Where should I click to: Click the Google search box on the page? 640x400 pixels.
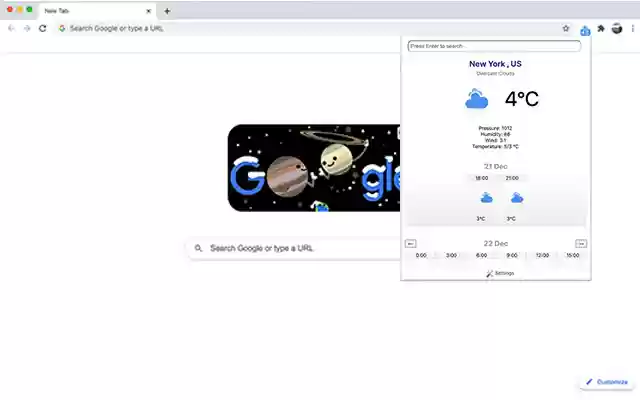[x=294, y=248]
